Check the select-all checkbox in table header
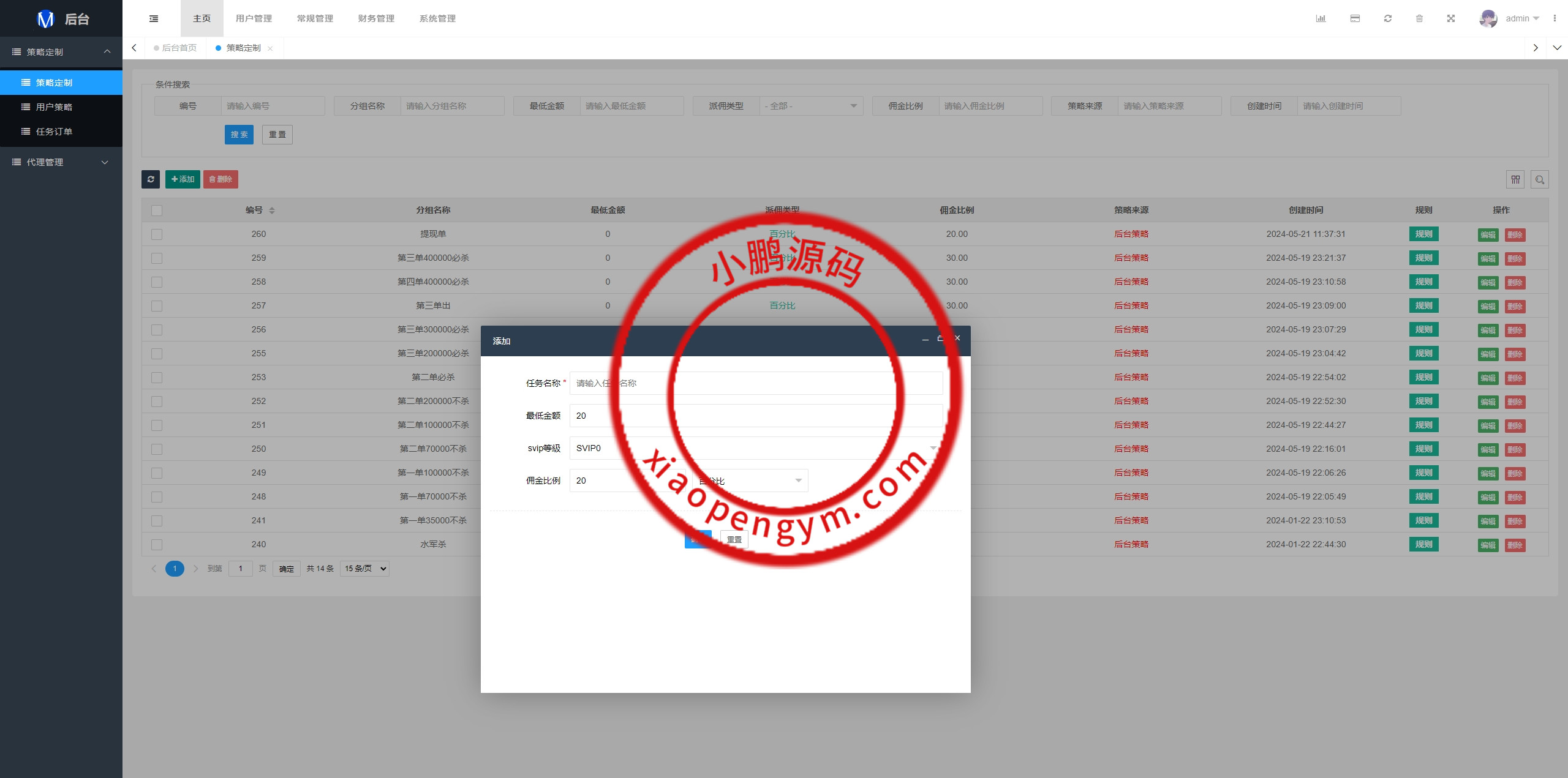 [157, 211]
